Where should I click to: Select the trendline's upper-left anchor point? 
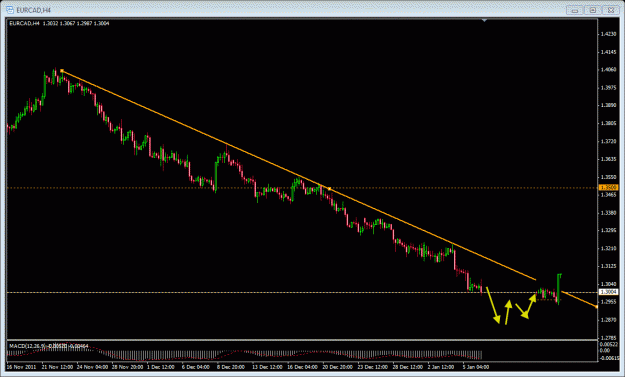(62, 71)
